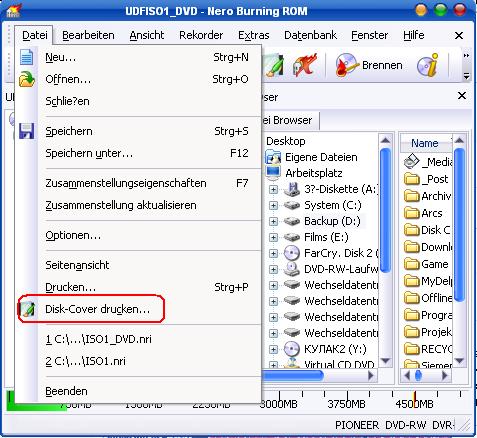Expand the Diskette (A:) drive node
Viewport: 477px width, 438px height.
(x=273, y=189)
